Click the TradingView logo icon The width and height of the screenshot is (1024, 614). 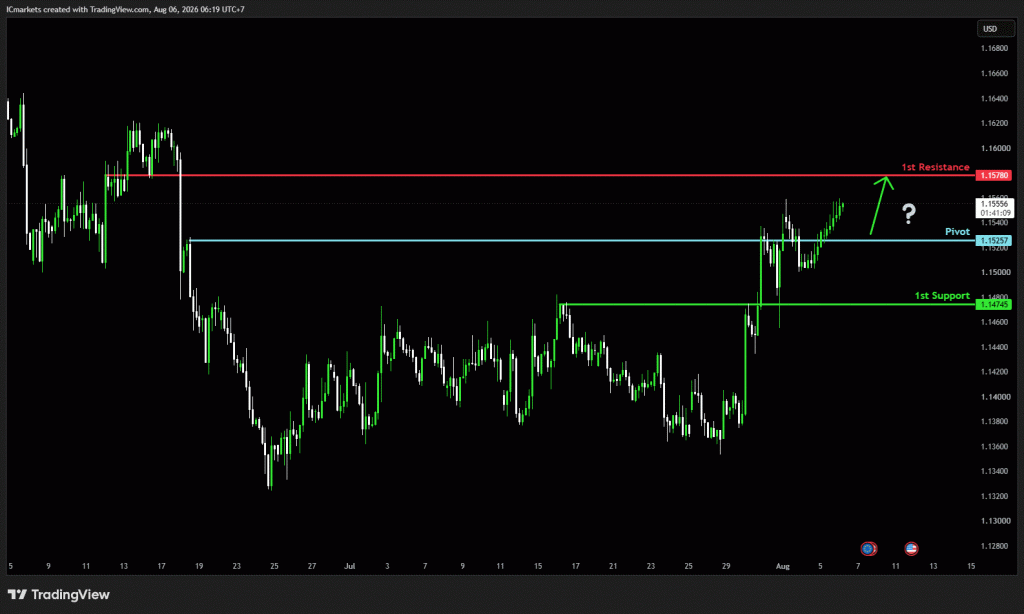(18, 594)
